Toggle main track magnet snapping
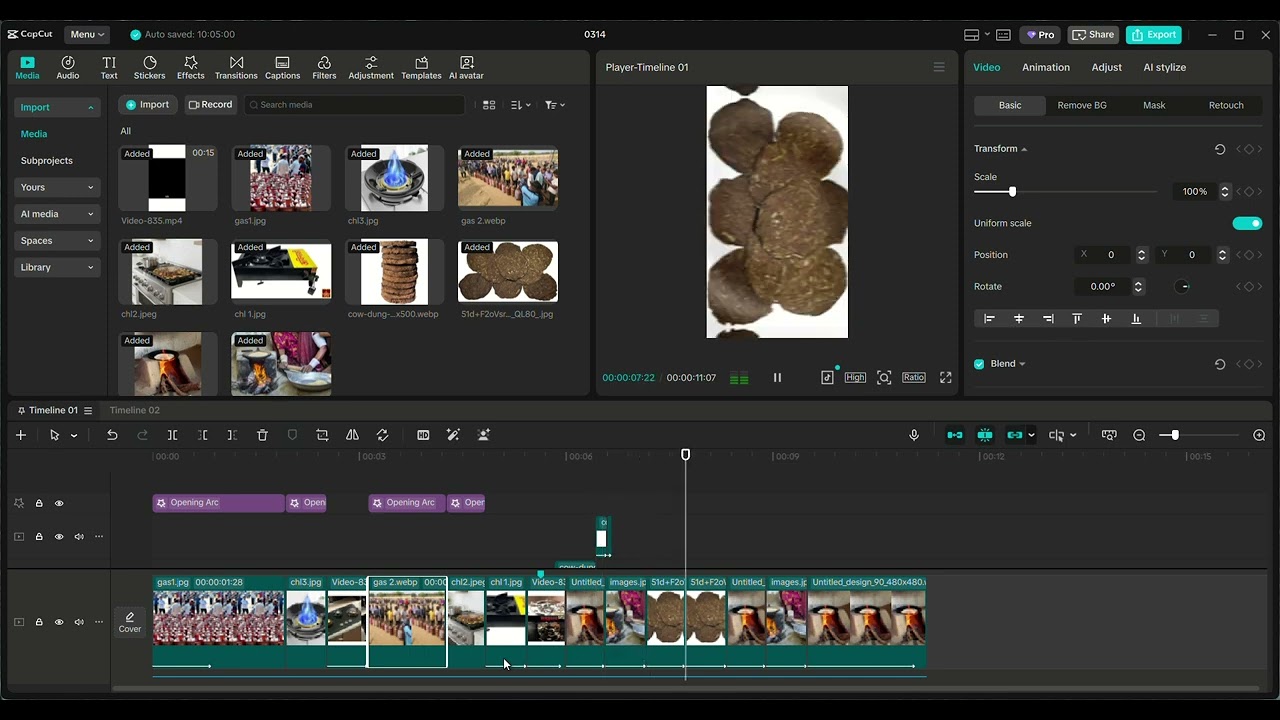The height and width of the screenshot is (720, 1280). (955, 435)
